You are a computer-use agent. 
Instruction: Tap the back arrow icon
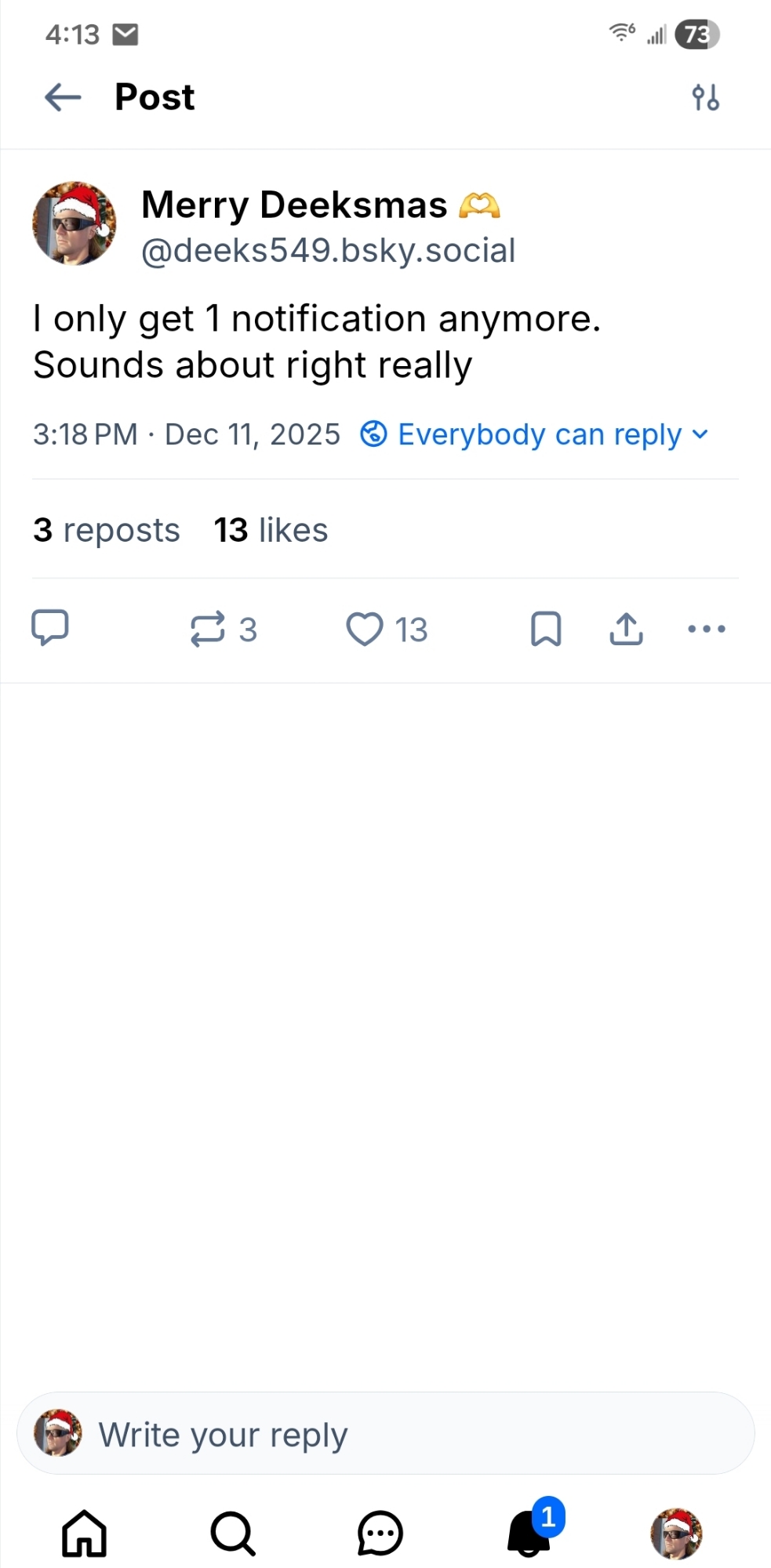tap(63, 97)
